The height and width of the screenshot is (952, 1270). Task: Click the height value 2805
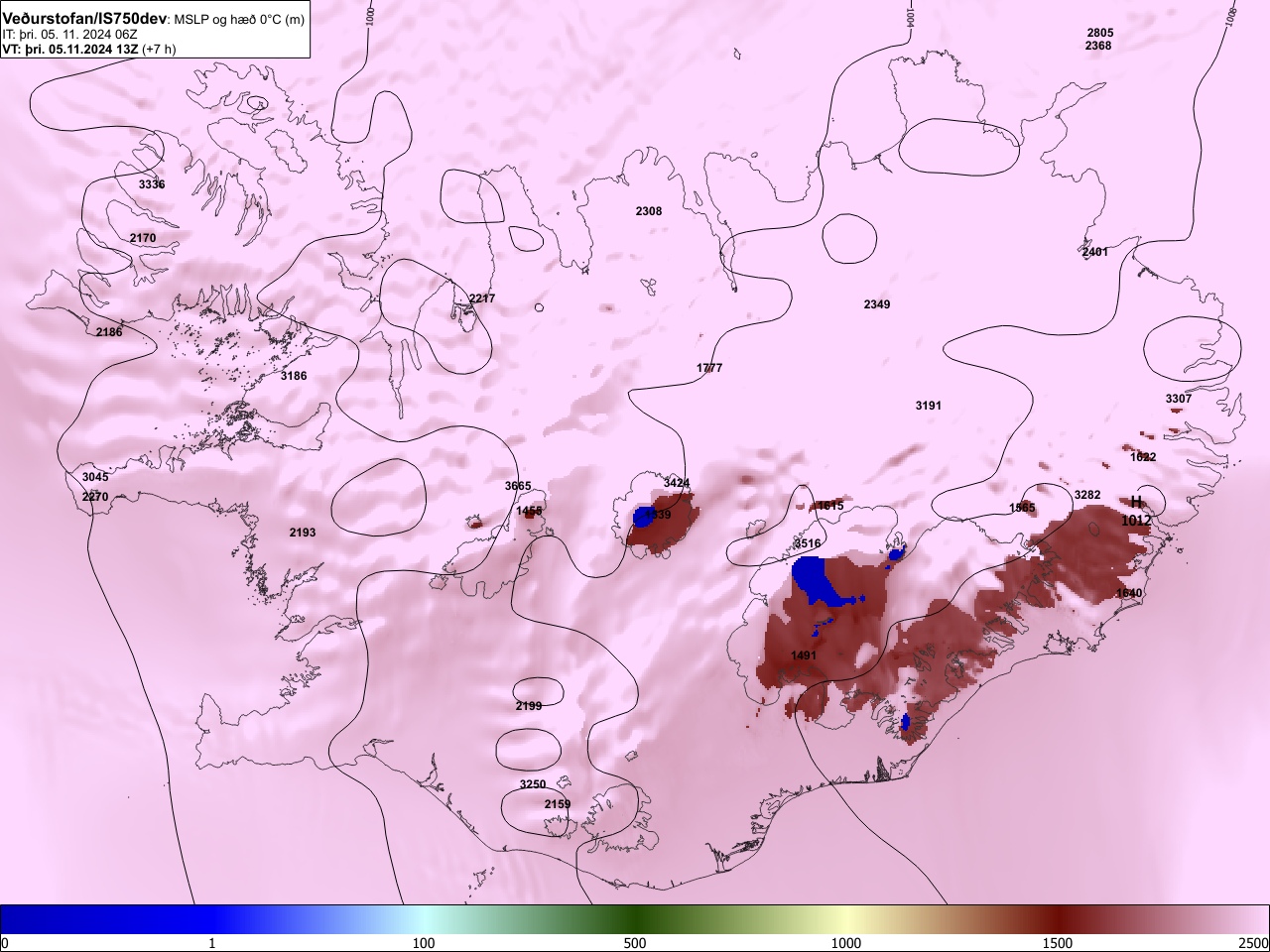pyautogui.click(x=1099, y=33)
